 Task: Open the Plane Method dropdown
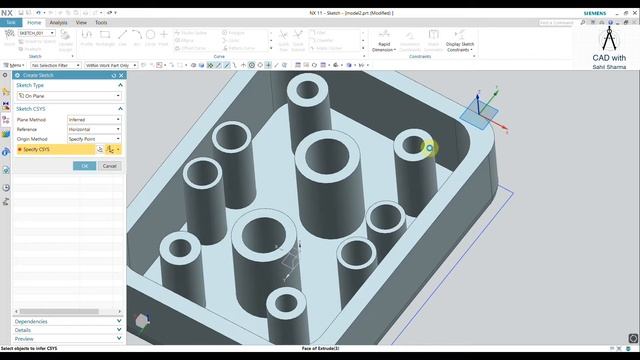click(x=94, y=120)
